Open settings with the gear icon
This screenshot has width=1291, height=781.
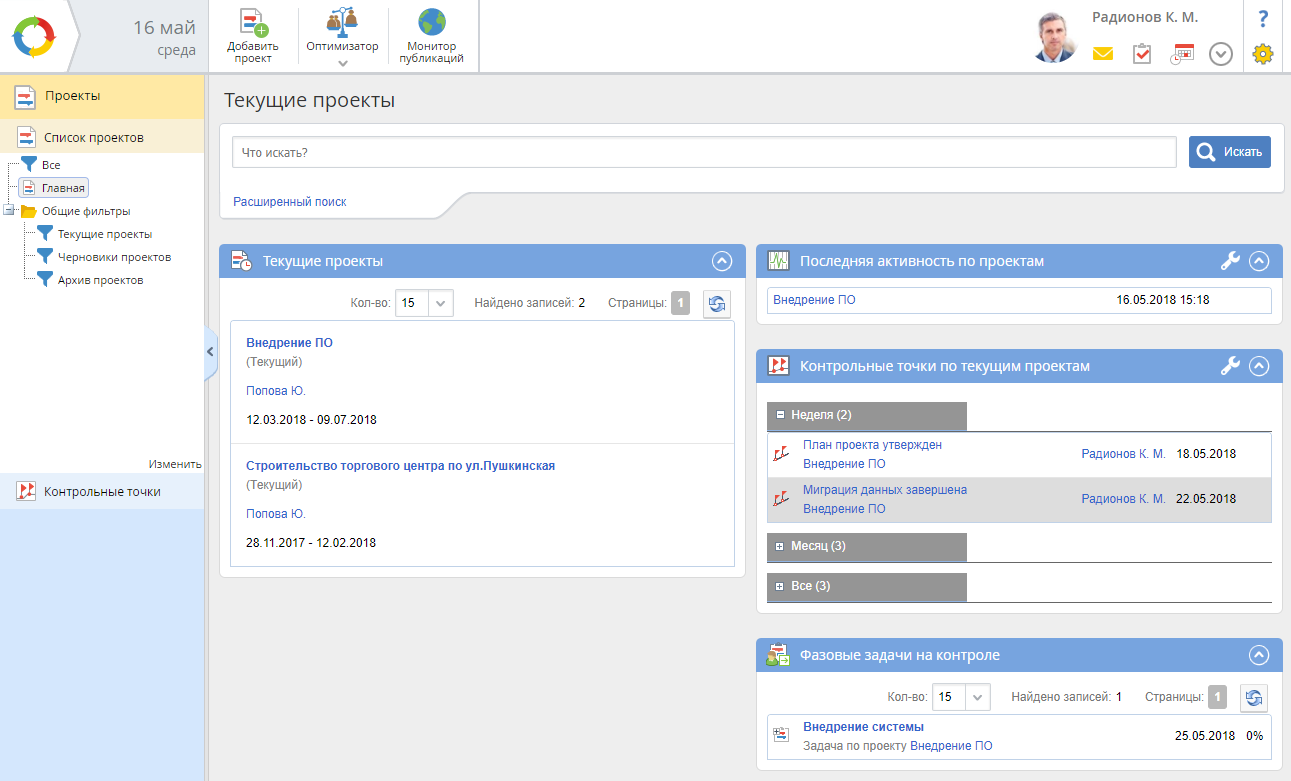[x=1263, y=54]
